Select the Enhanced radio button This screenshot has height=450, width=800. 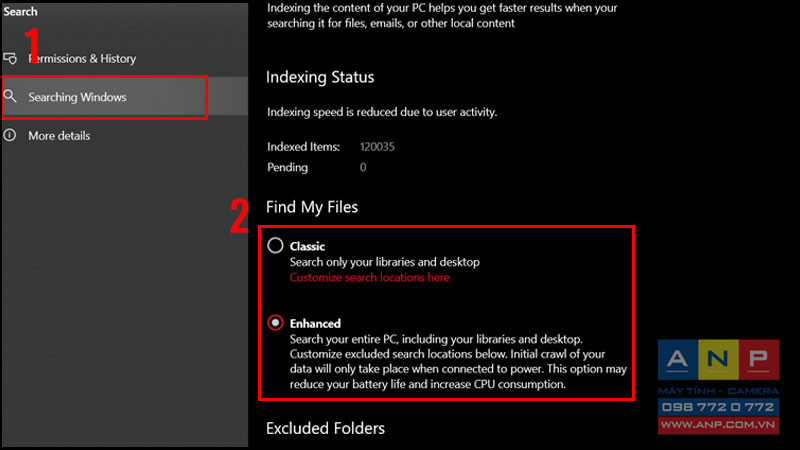coord(275,322)
